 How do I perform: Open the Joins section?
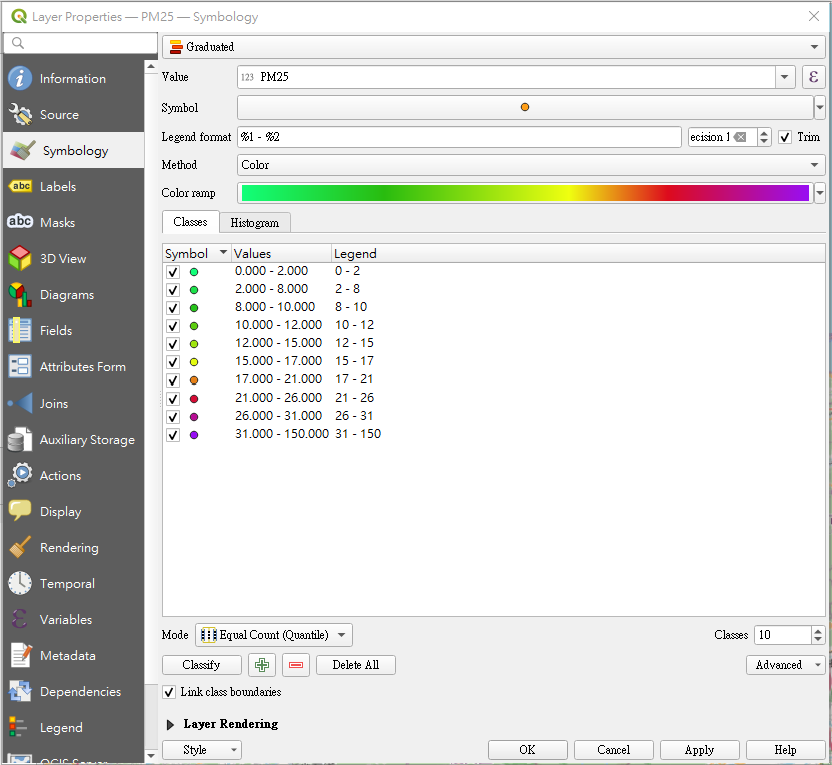click(x=73, y=404)
